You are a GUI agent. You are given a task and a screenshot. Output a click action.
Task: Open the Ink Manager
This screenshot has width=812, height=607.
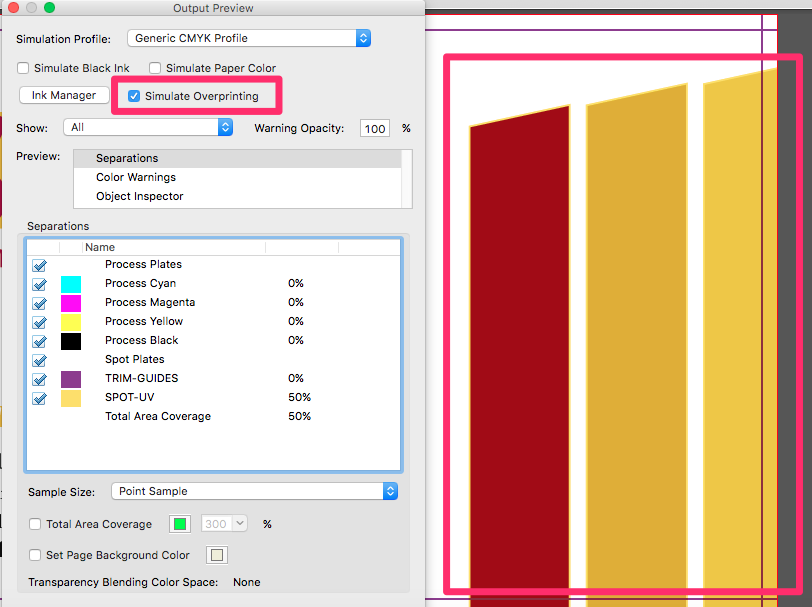point(64,95)
